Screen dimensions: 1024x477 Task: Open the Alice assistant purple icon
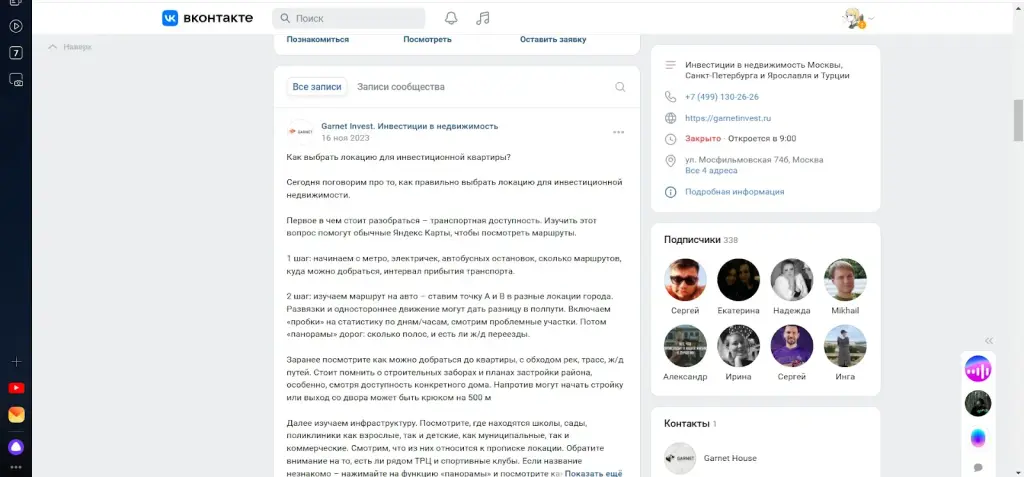16,448
